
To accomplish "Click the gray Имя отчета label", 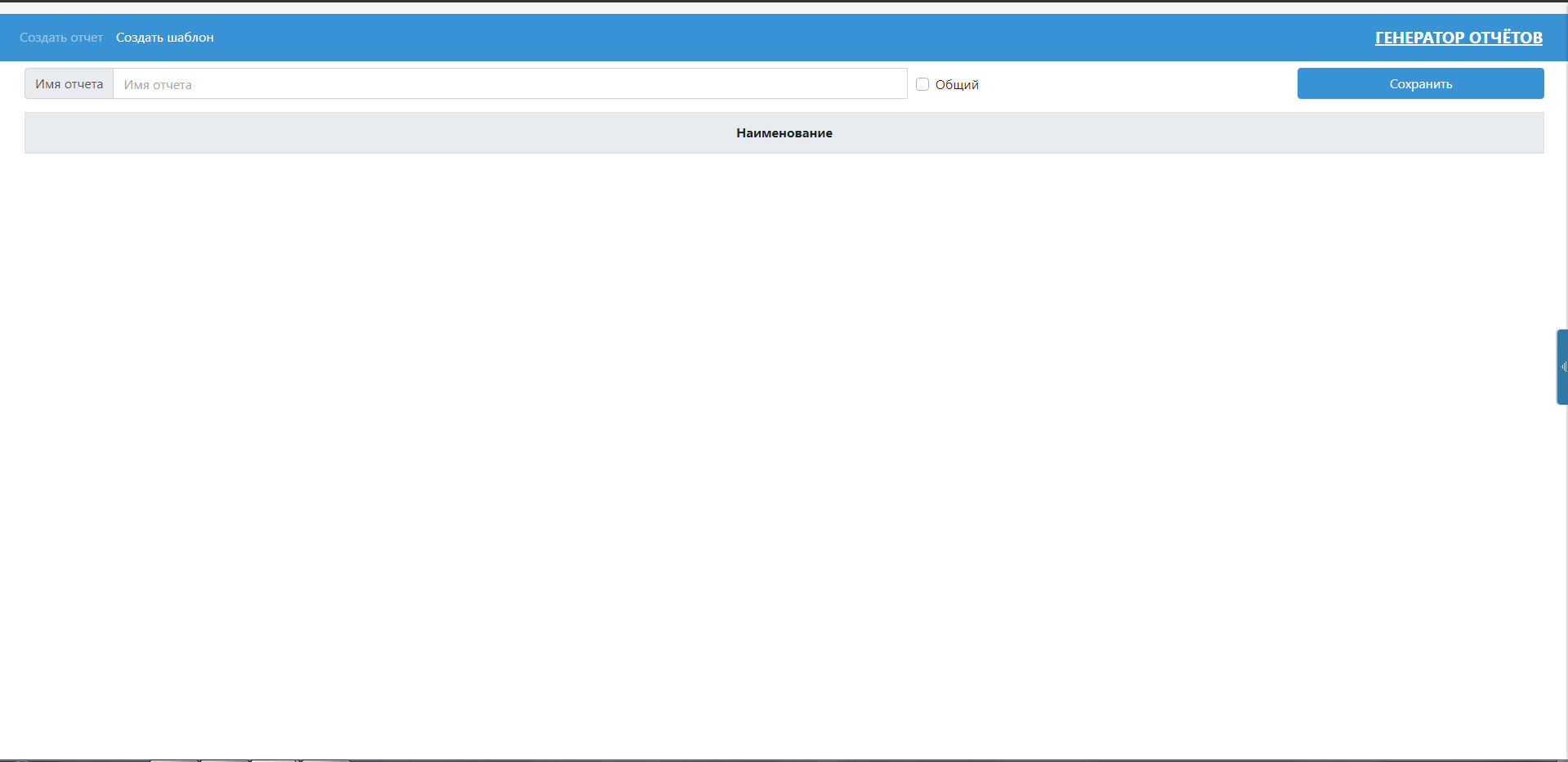I will (x=69, y=84).
